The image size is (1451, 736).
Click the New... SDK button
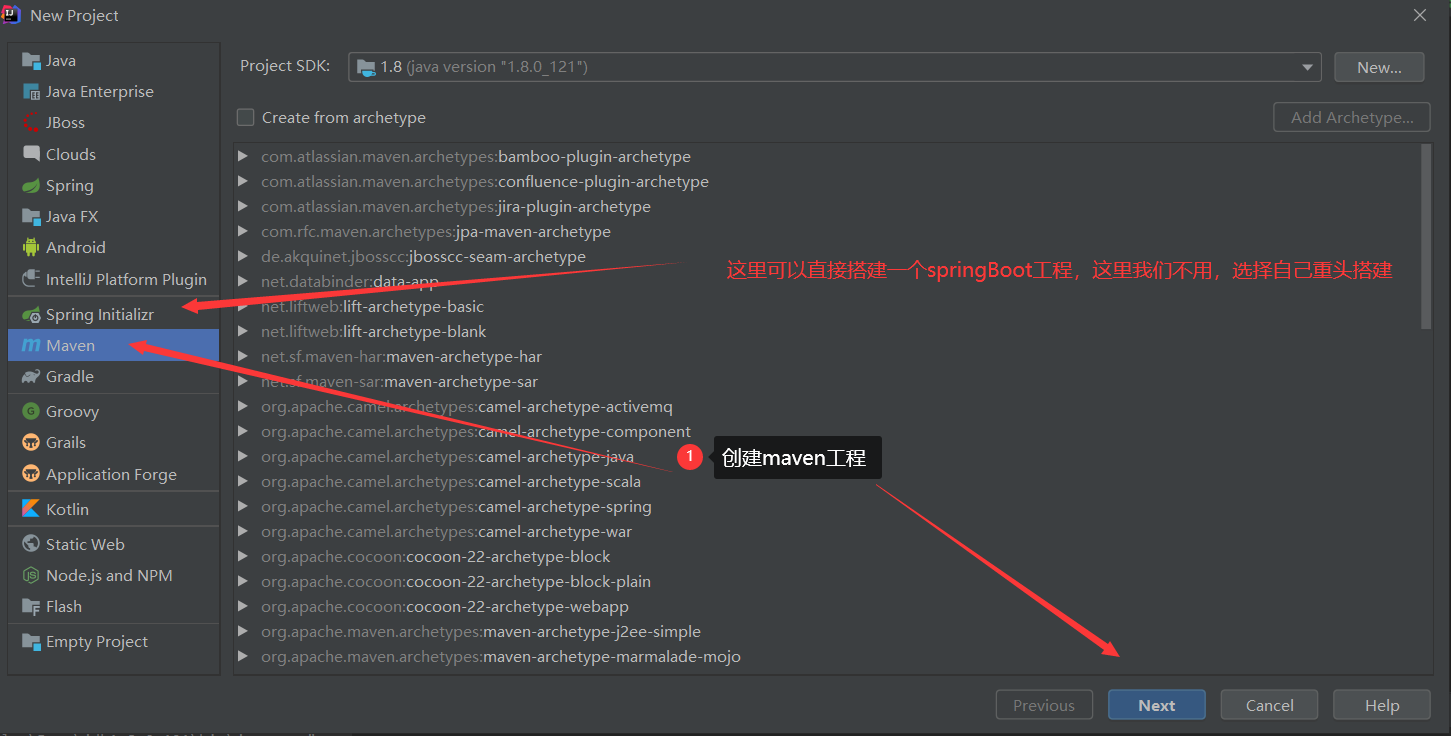pos(1379,67)
